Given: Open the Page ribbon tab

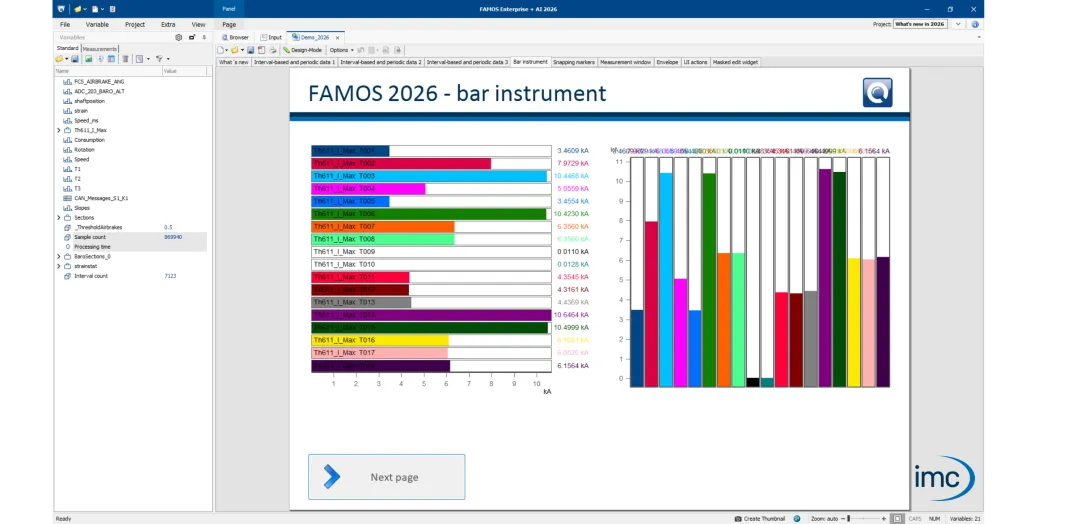Looking at the screenshot, I should pyautogui.click(x=229, y=24).
